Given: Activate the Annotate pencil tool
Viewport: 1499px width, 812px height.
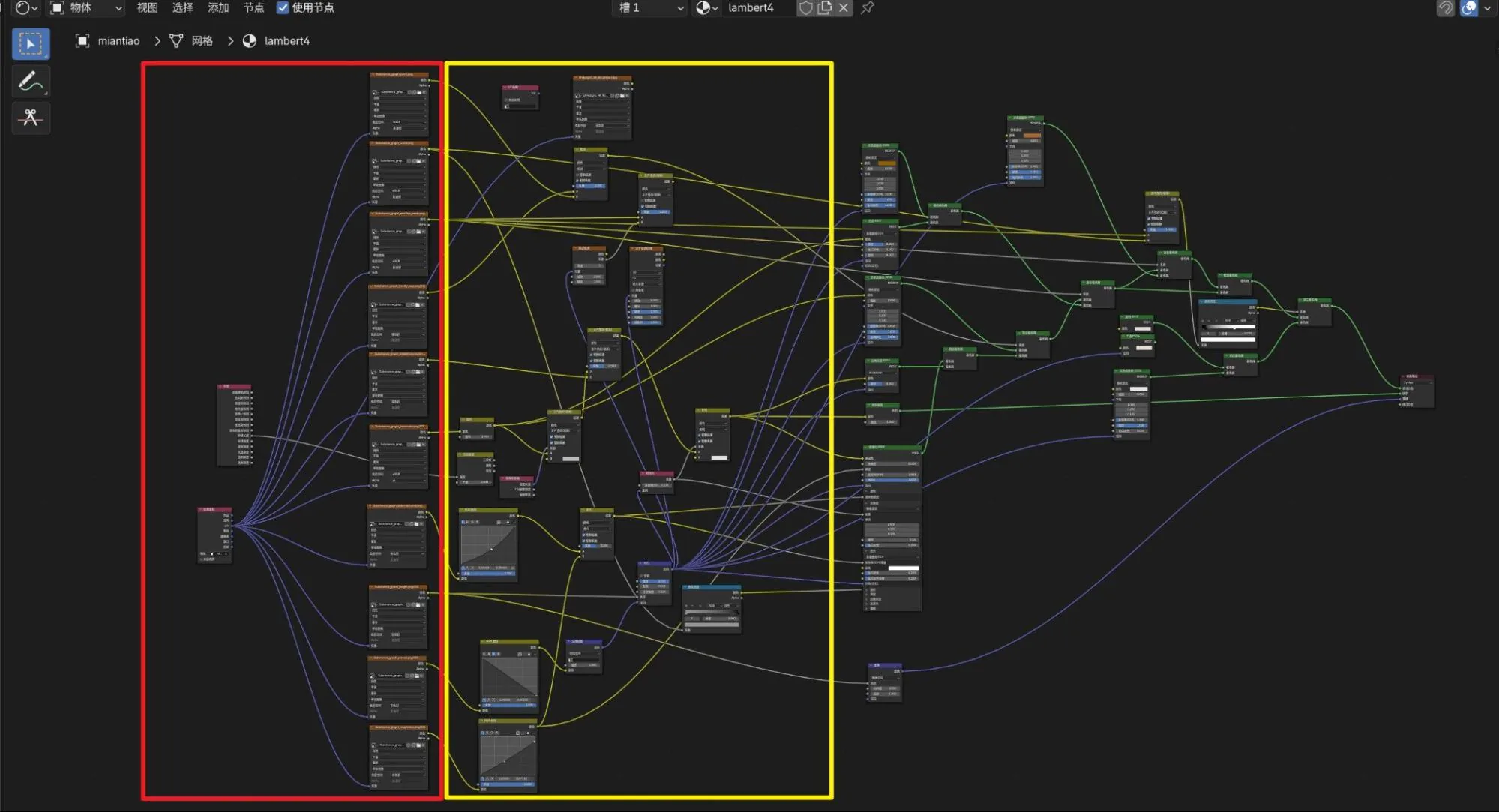Looking at the screenshot, I should [x=31, y=81].
